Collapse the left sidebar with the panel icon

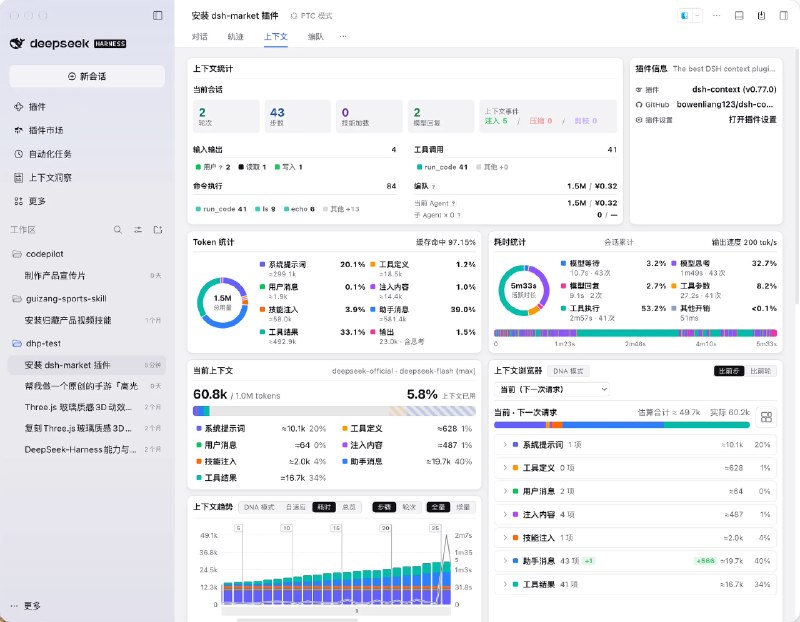[x=158, y=15]
